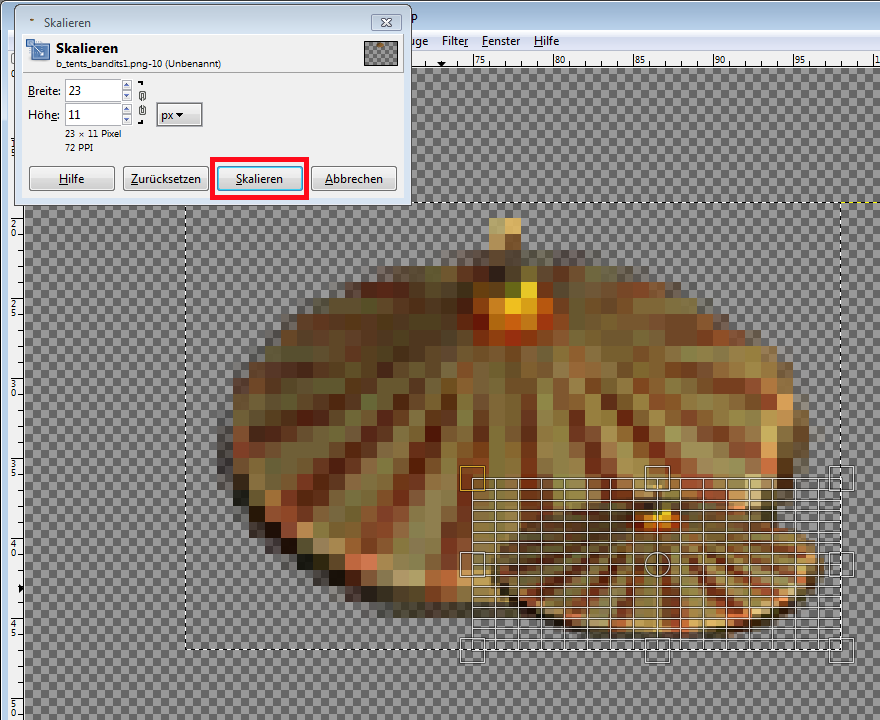Open the px unit dropdown
Viewport: 880px width, 720px height.
179,115
